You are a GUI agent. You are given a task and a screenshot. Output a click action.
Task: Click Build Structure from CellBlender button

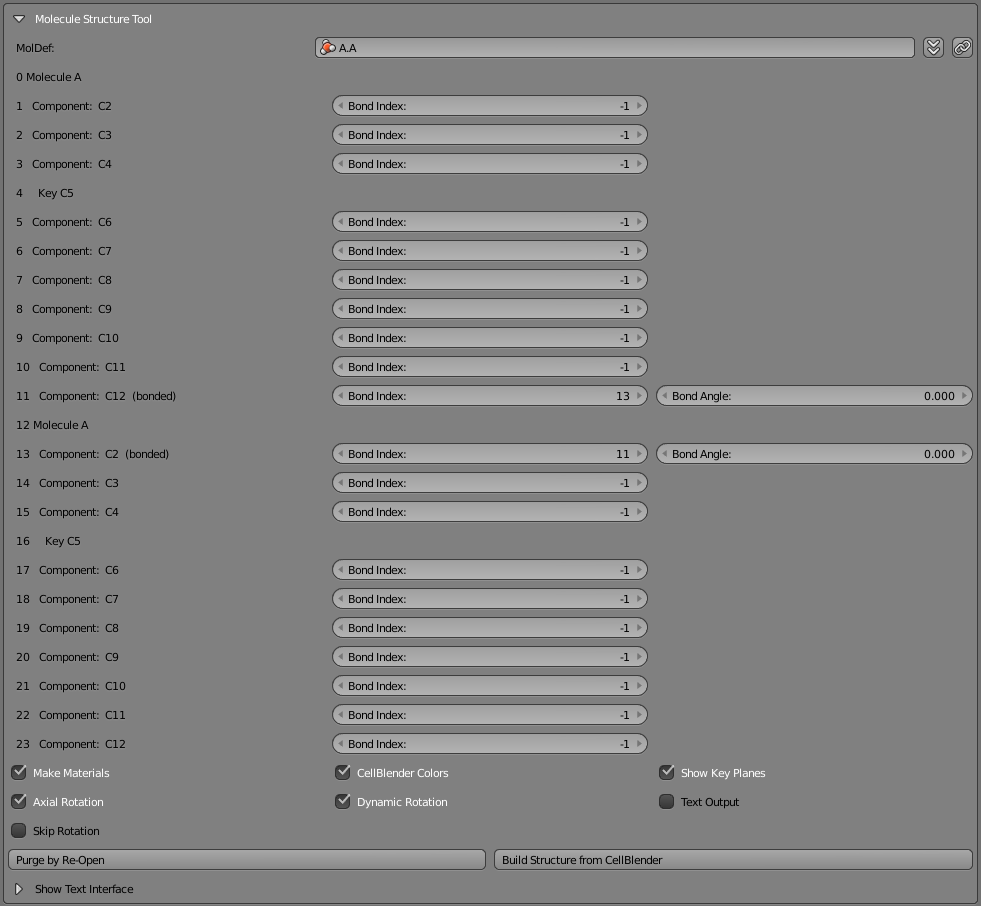[x=733, y=860]
